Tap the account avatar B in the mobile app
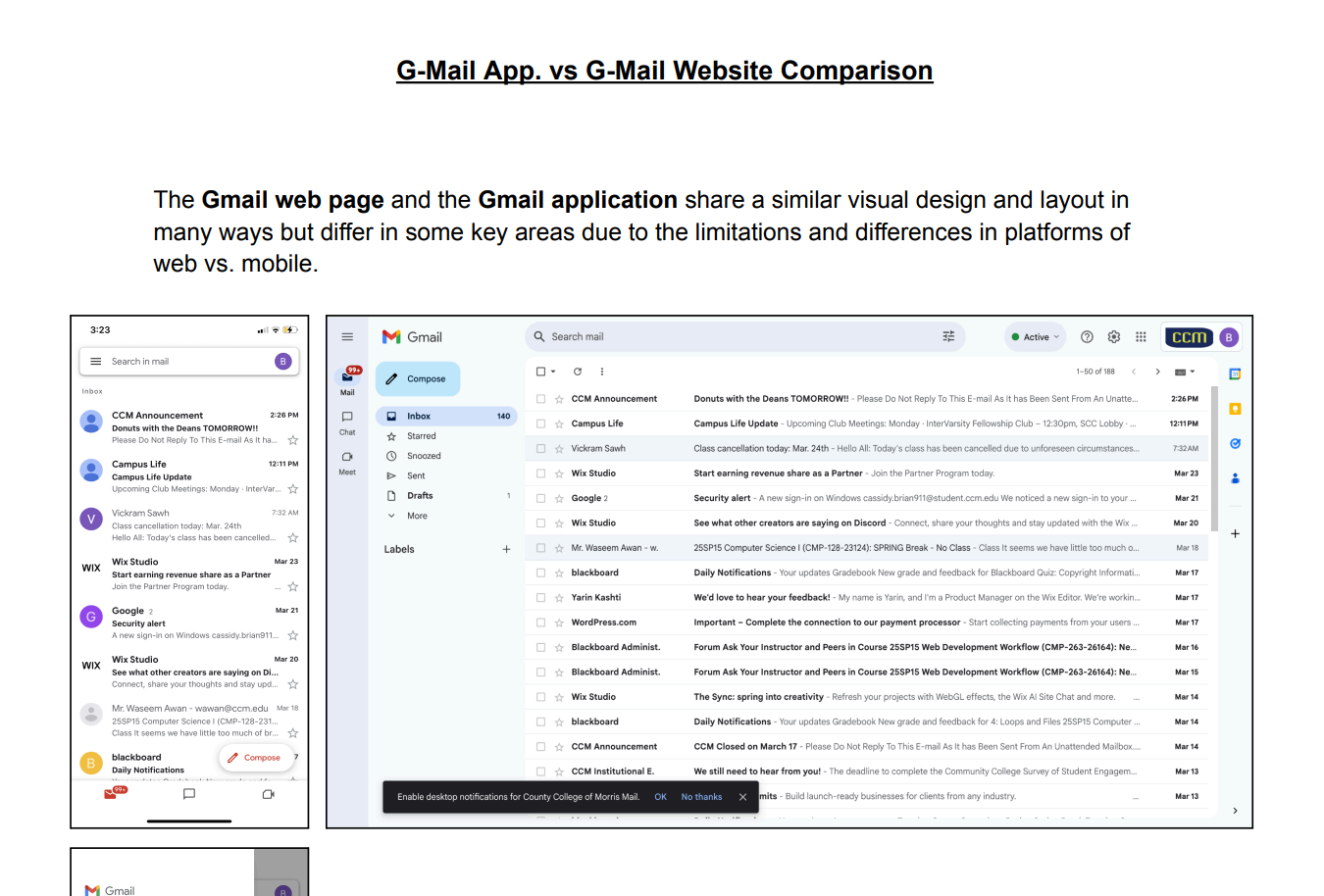1324x896 pixels. tap(283, 362)
